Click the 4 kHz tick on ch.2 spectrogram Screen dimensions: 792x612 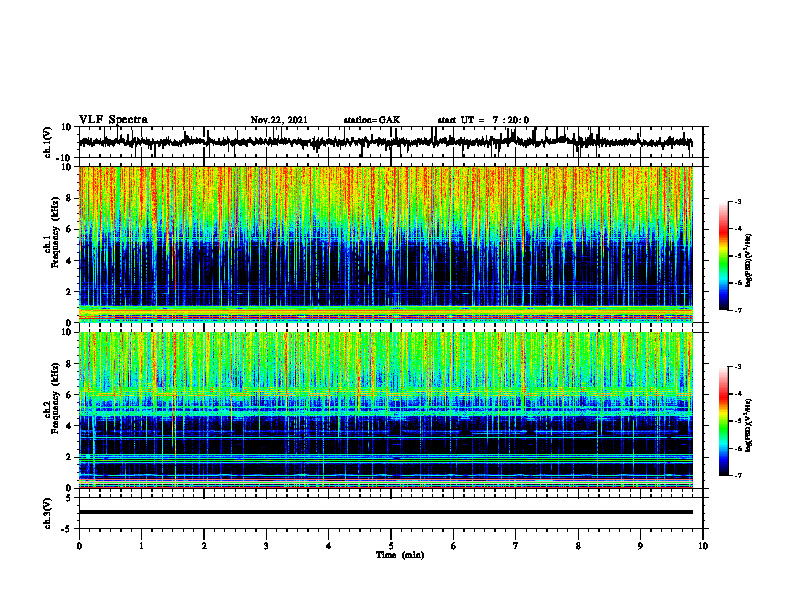click(x=71, y=426)
